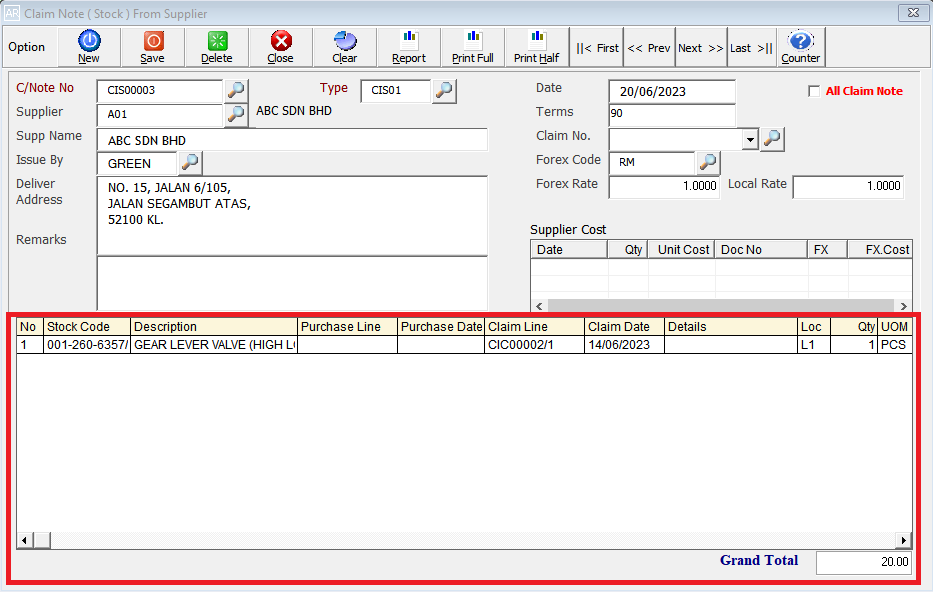This screenshot has width=933, height=592.
Task: Click the Details column header
Action: coord(731,327)
